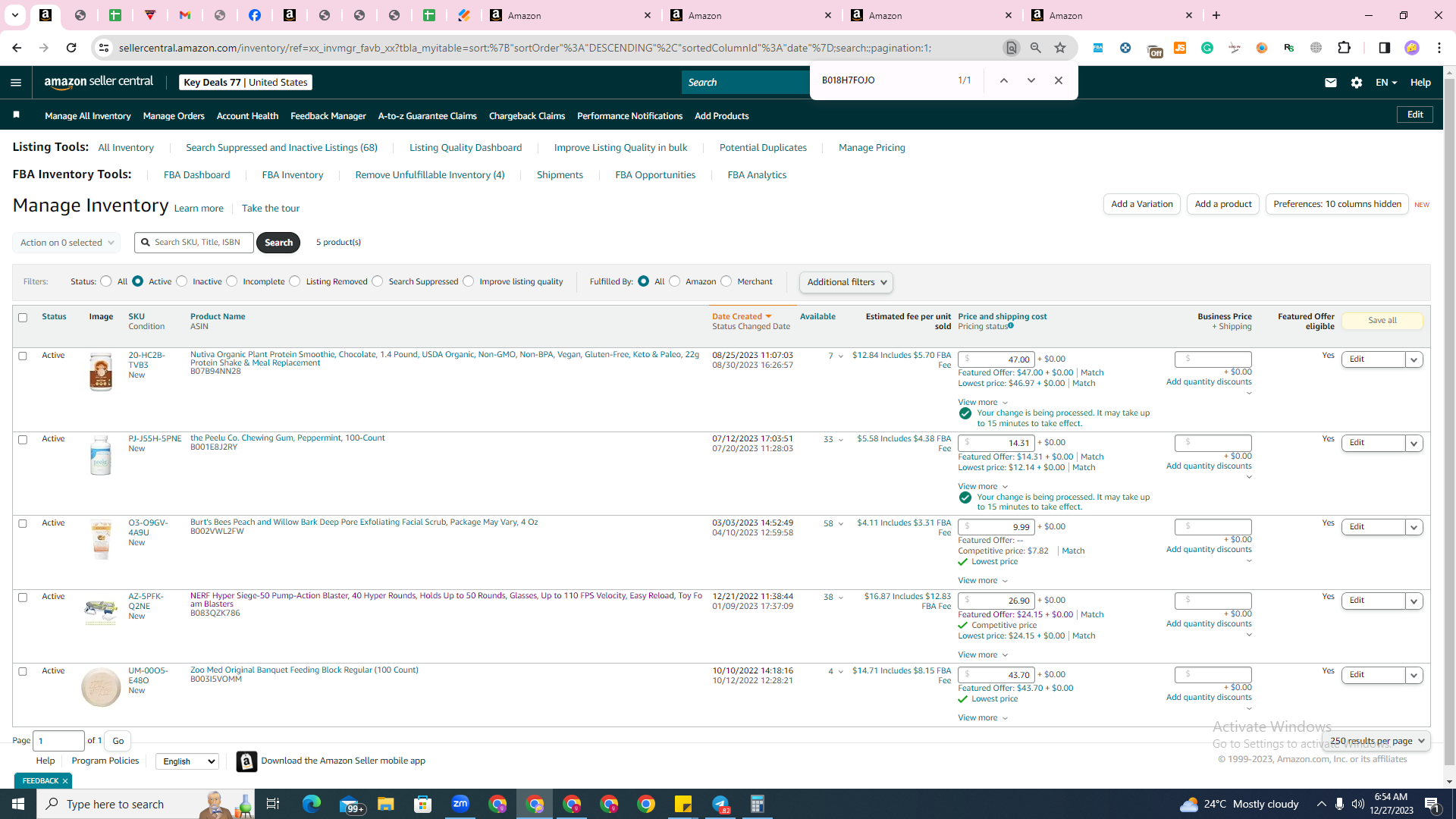Click the bookmark flag icon in the nav bar

[x=16, y=115]
